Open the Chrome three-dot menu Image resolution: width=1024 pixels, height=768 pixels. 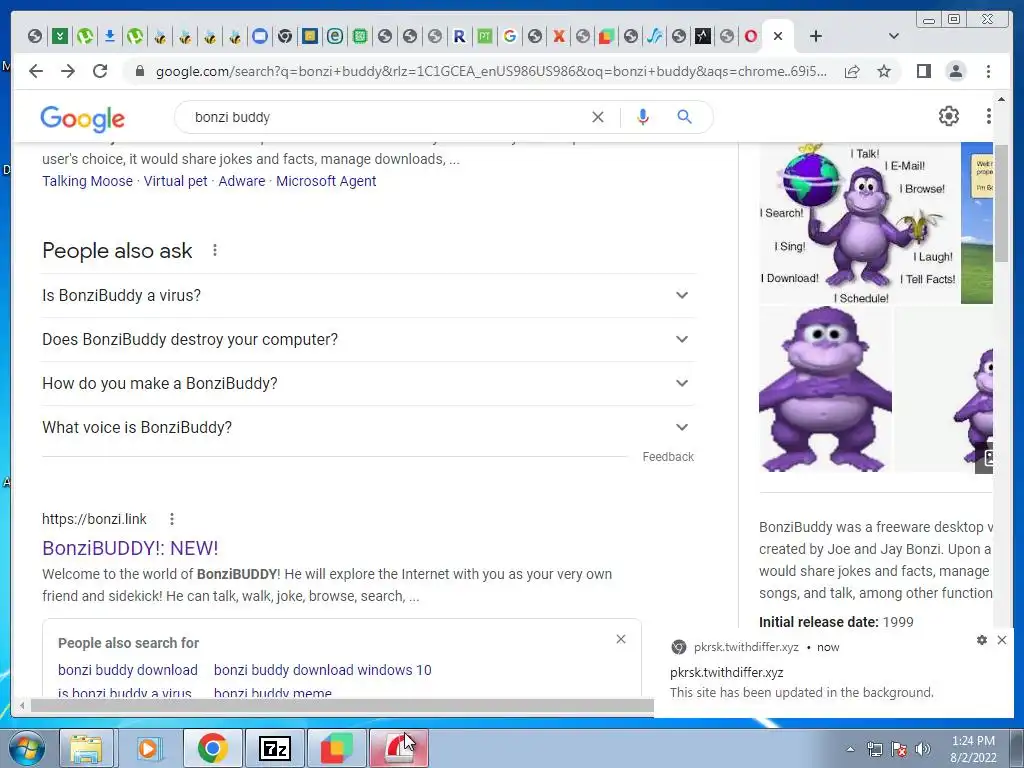pos(988,71)
